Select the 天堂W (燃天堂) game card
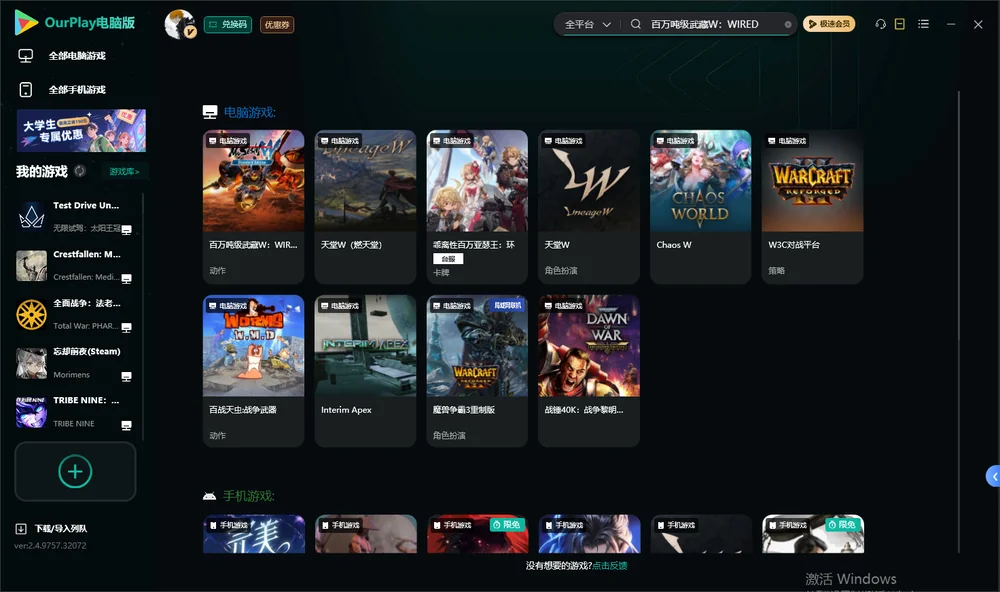This screenshot has width=1000, height=592. 365,207
